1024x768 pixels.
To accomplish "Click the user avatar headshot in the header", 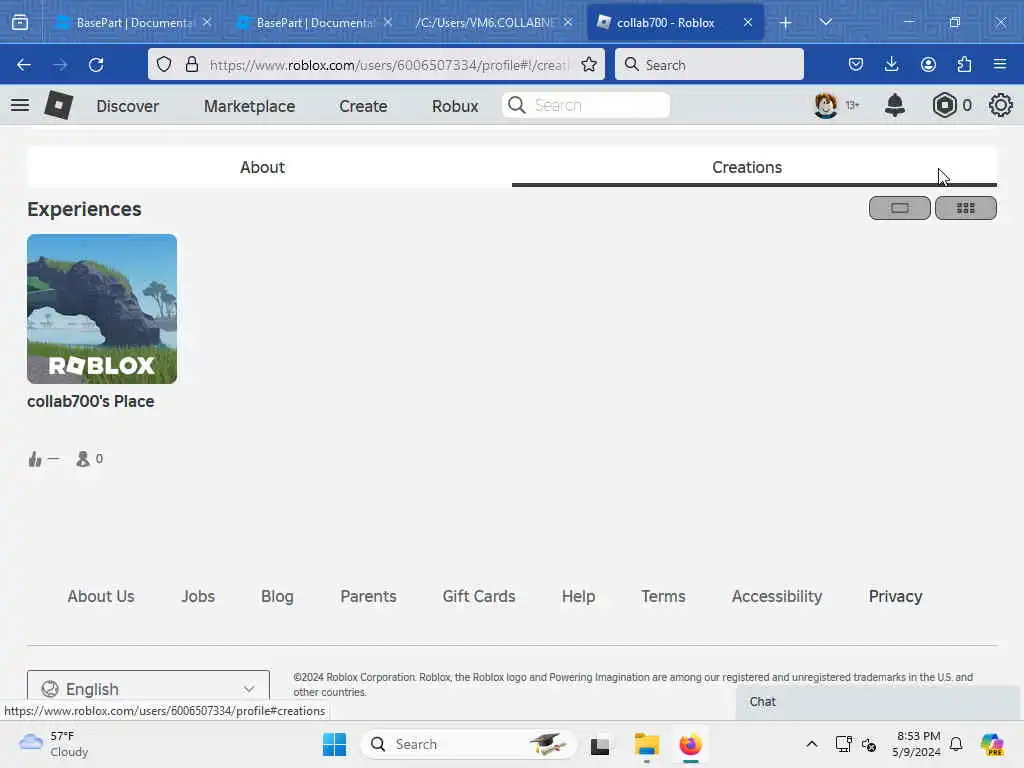I will 825,105.
